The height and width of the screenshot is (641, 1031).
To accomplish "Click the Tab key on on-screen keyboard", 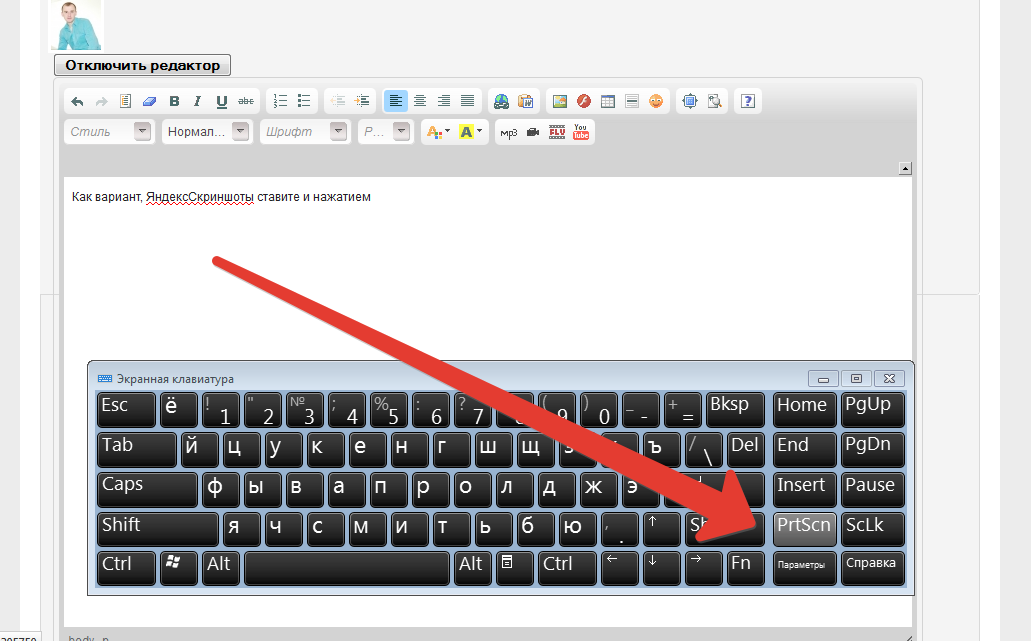I will 136,450.
